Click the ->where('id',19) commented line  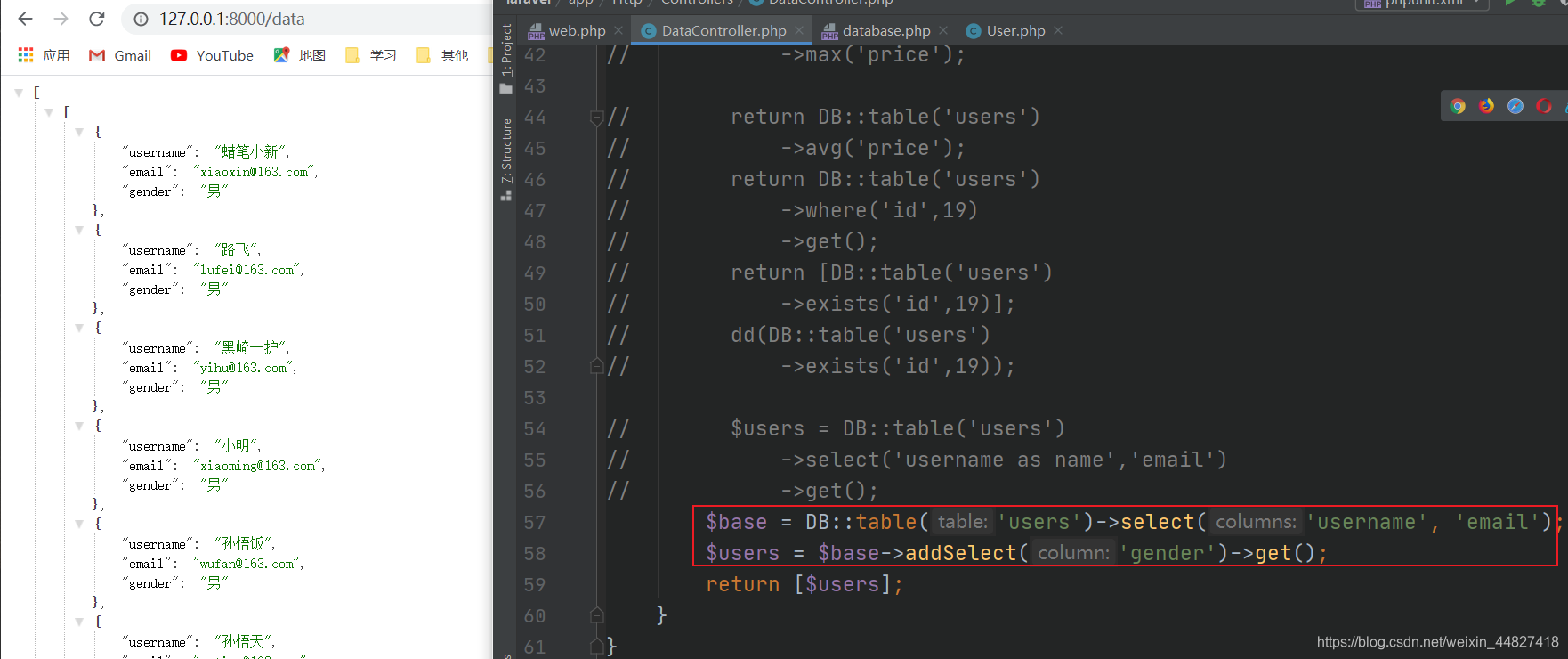(879, 211)
